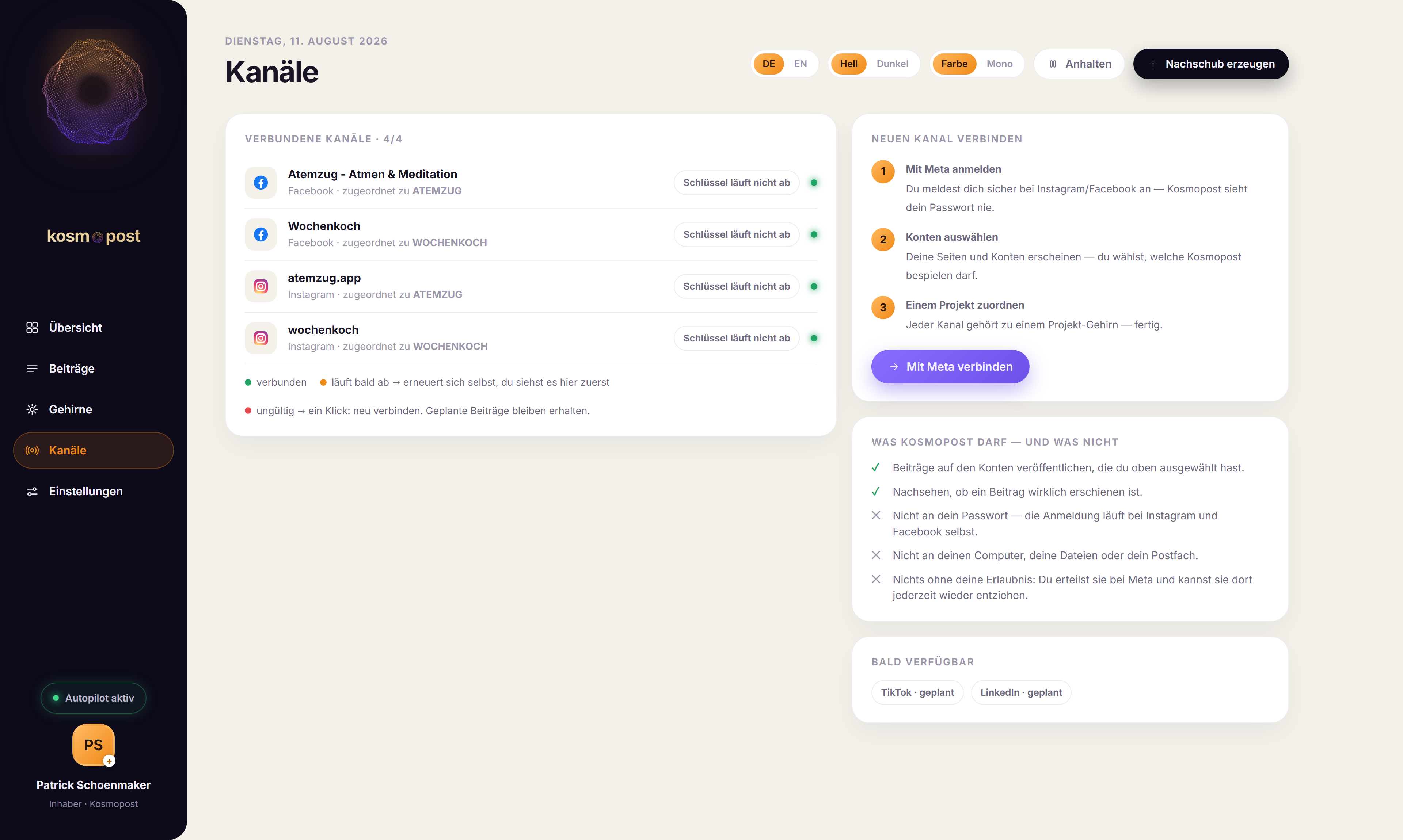Viewport: 1403px width, 840px height.
Task: Click the Facebook icon for Atemzug - Atmen & Meditation
Action: (x=261, y=182)
